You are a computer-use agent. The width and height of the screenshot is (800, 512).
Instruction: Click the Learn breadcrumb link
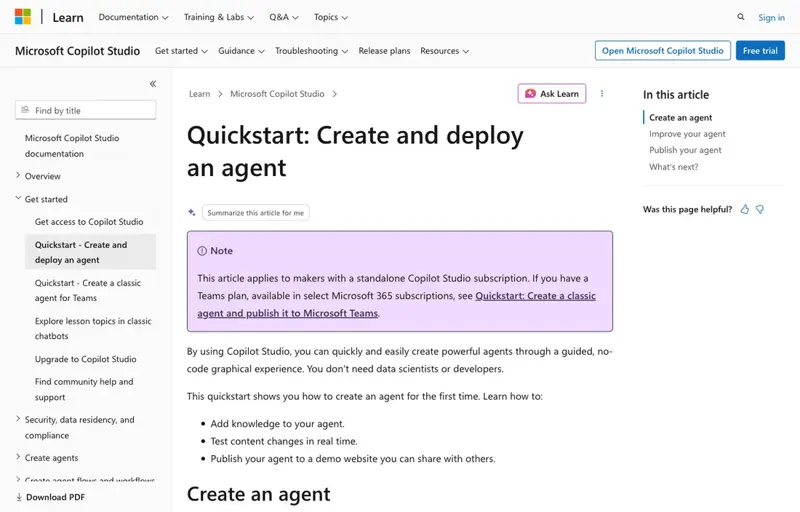(199, 94)
